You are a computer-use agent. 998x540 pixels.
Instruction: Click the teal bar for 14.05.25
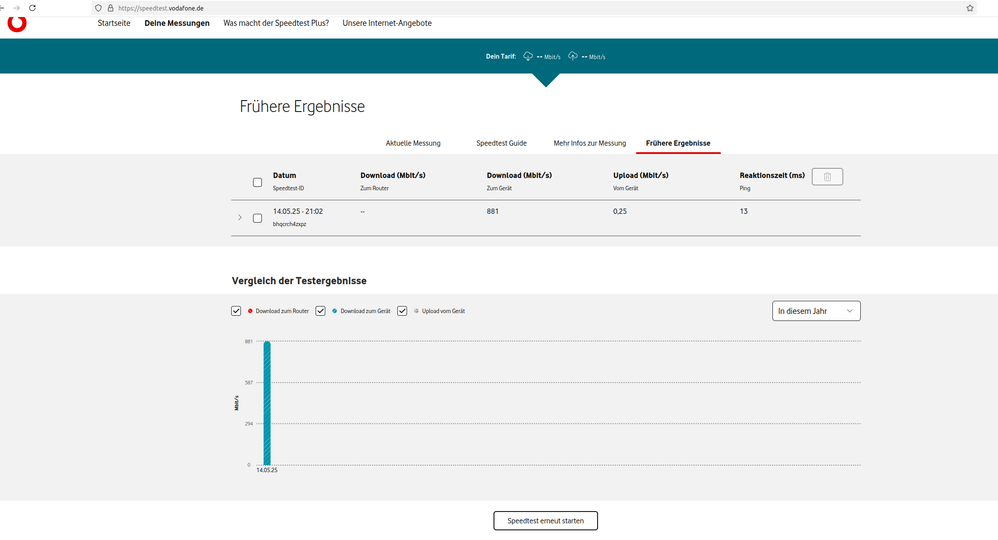pos(267,403)
